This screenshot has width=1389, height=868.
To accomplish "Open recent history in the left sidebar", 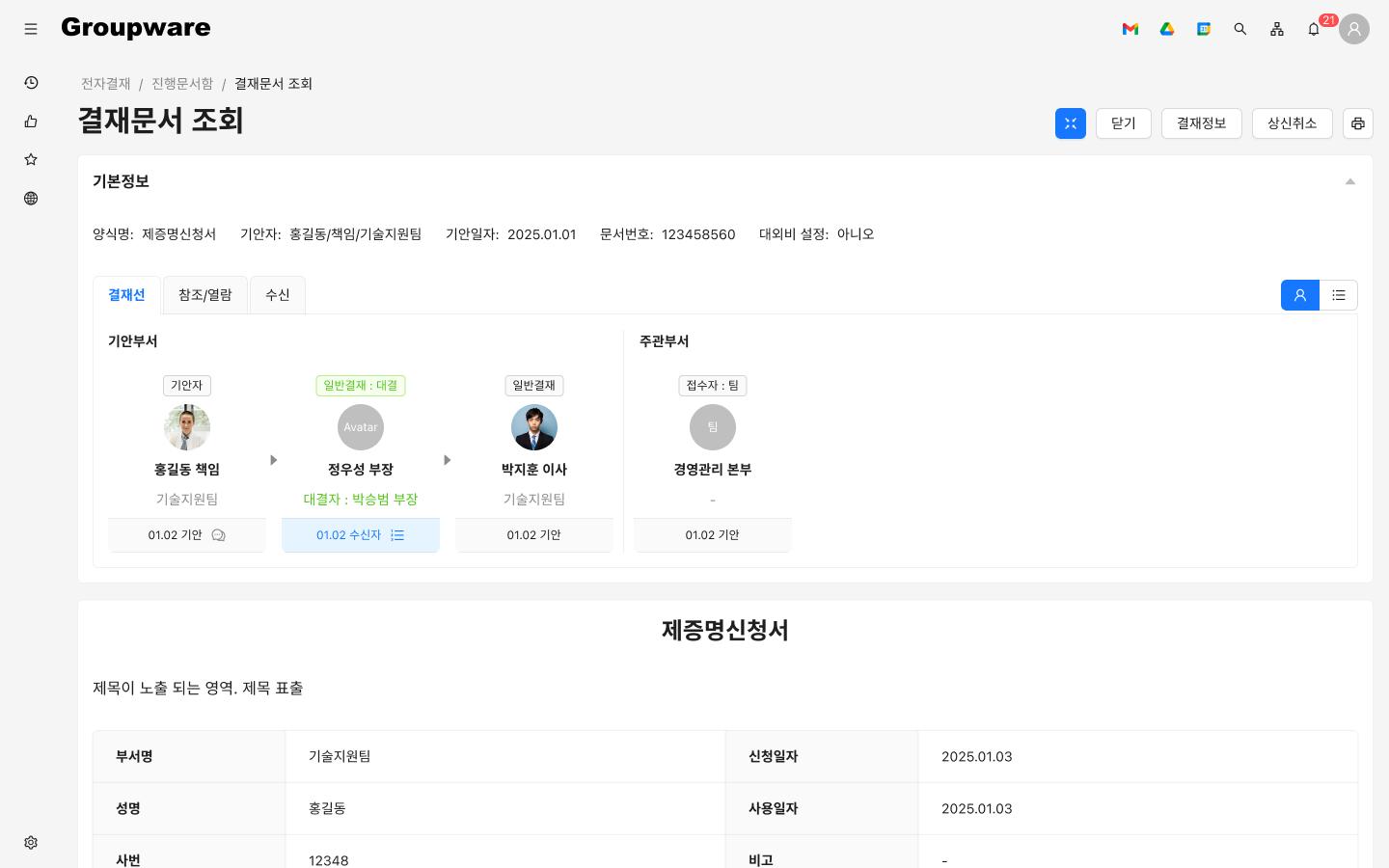I will pos(31,83).
